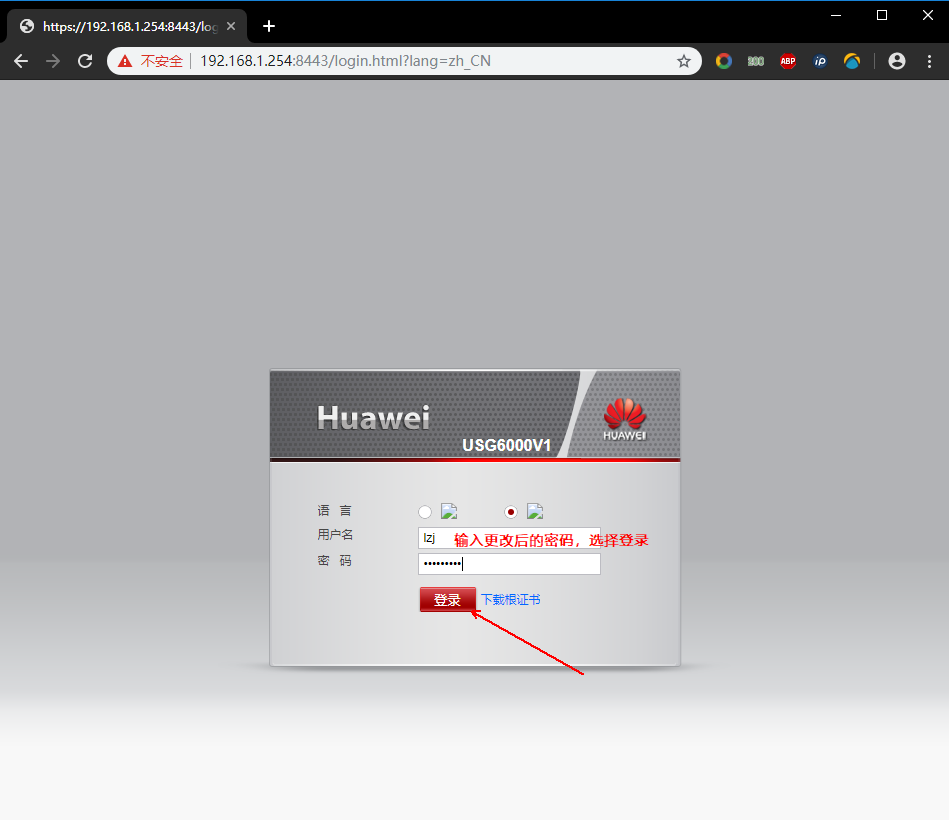Screen dimensions: 949x820
Task: Open the ABP ad blocker extension
Action: click(x=788, y=61)
